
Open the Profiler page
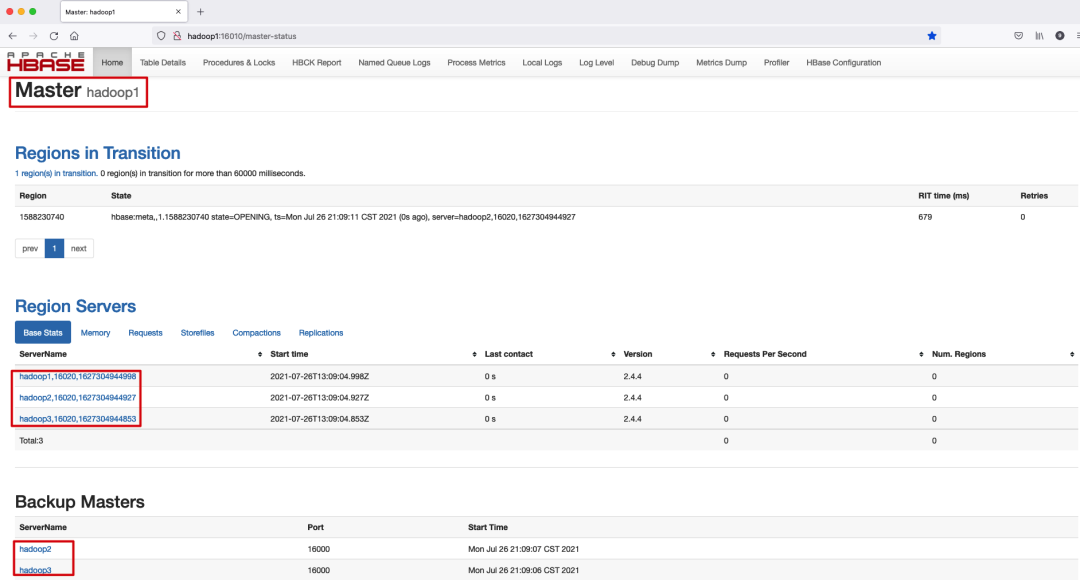pyautogui.click(x=776, y=63)
